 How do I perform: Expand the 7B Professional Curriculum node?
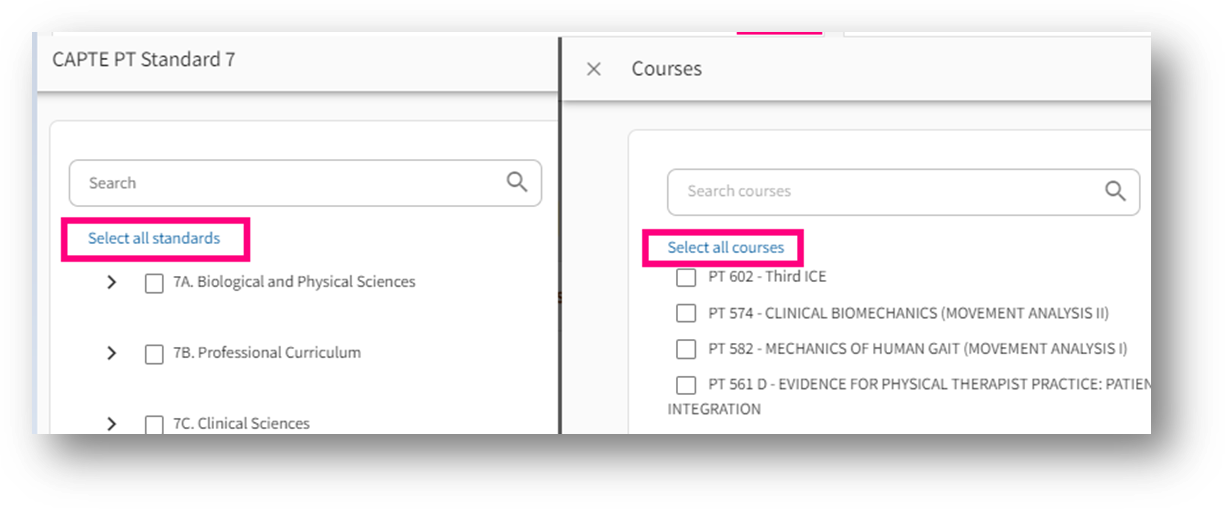point(111,353)
